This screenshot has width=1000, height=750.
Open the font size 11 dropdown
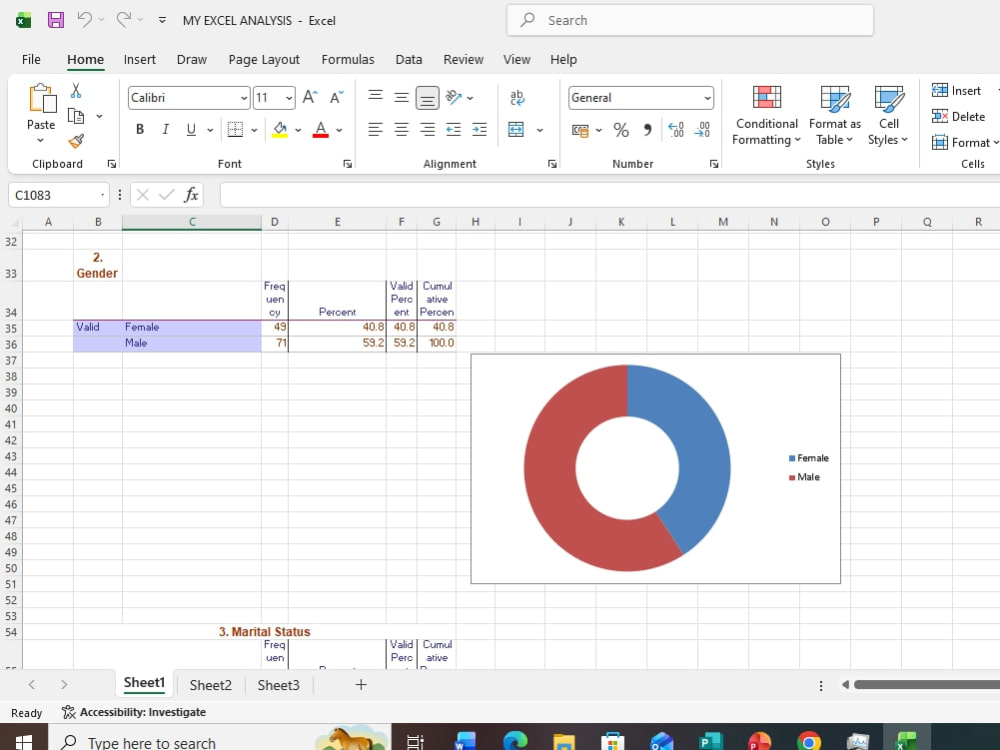pyautogui.click(x=289, y=98)
